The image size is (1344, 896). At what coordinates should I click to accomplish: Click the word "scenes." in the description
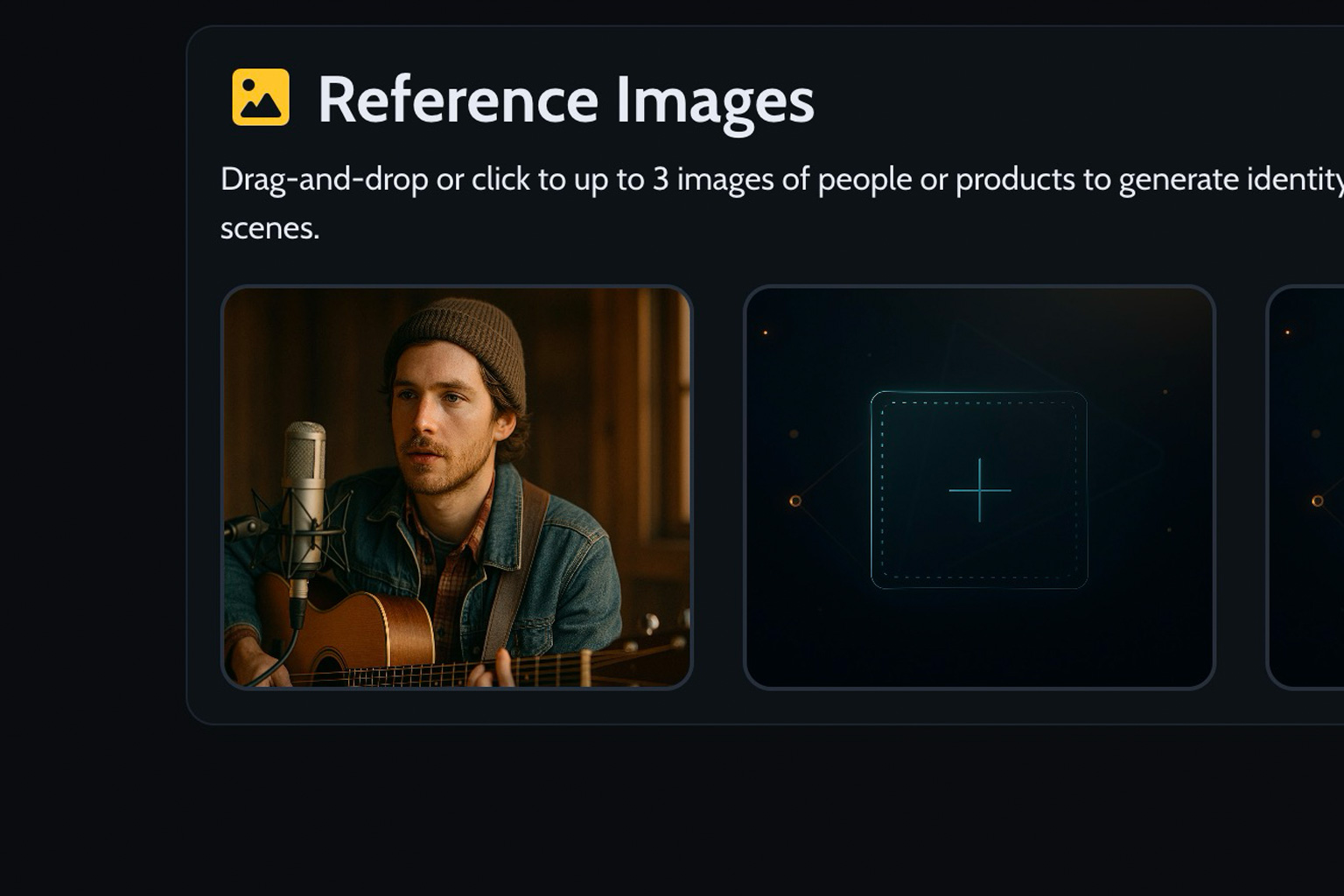coord(269,228)
